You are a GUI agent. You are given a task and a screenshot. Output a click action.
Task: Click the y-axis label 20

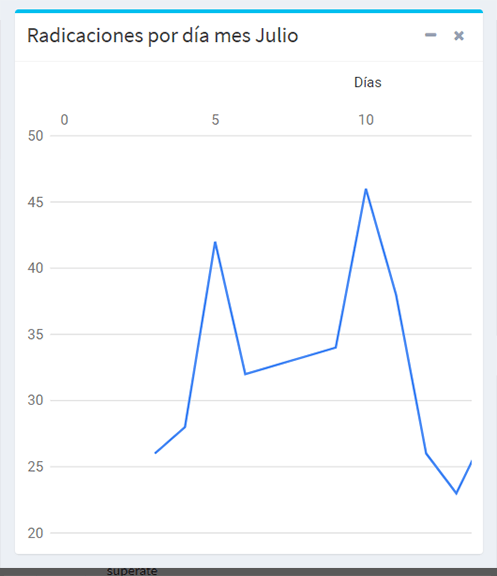coord(35,533)
